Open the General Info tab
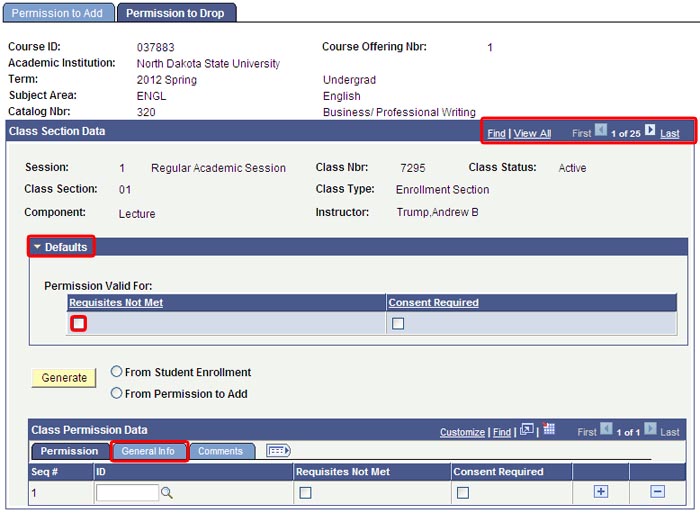Viewport: 700px width, 513px height. click(148, 451)
